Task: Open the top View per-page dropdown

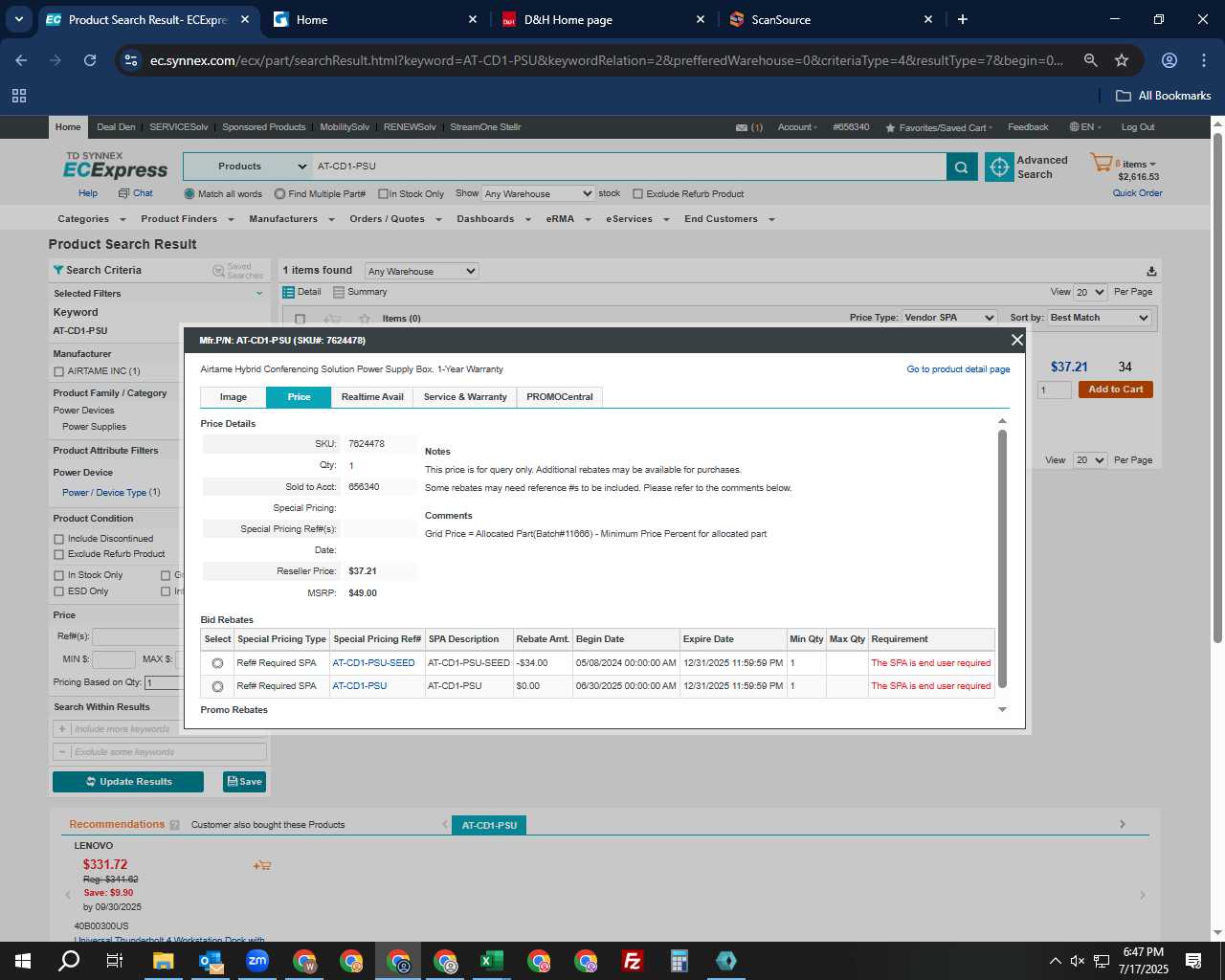Action: tap(1090, 292)
